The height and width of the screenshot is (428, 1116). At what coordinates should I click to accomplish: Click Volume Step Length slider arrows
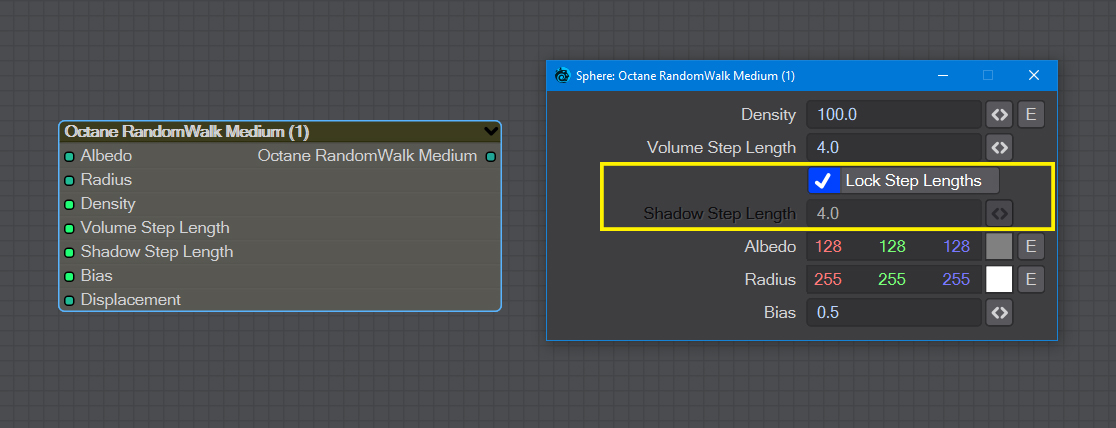pyautogui.click(x=999, y=148)
